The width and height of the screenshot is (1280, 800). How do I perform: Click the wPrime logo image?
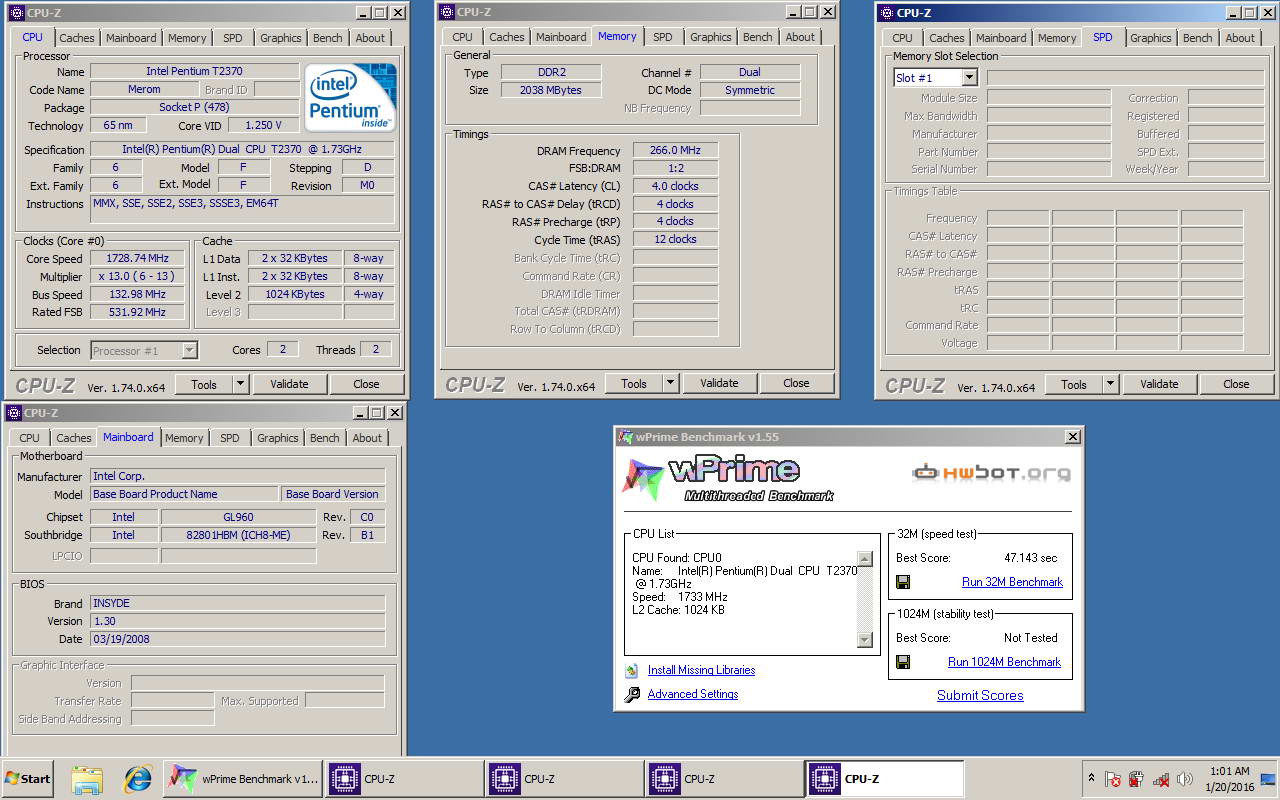728,478
